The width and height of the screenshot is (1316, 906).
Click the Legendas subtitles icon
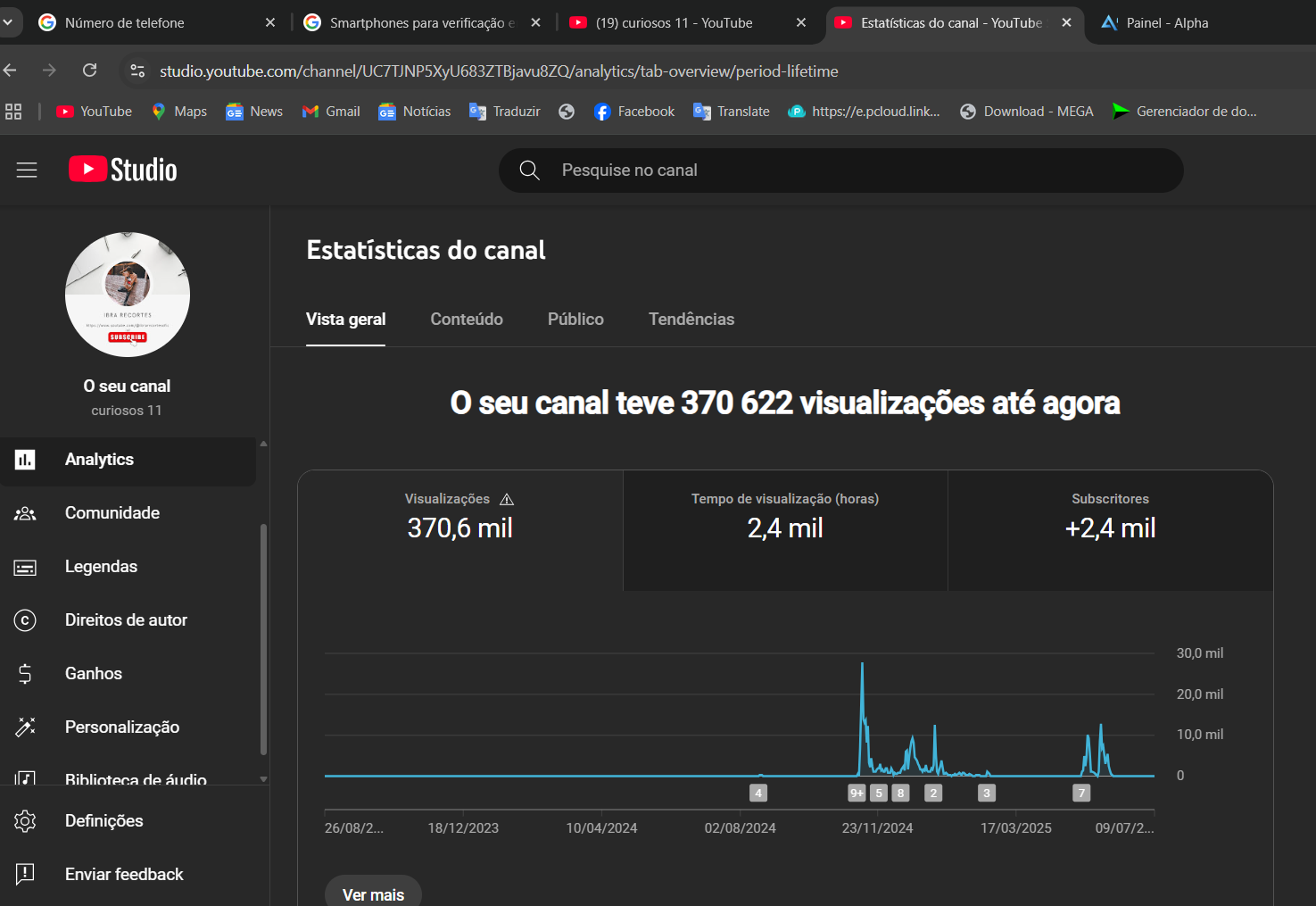tap(25, 567)
